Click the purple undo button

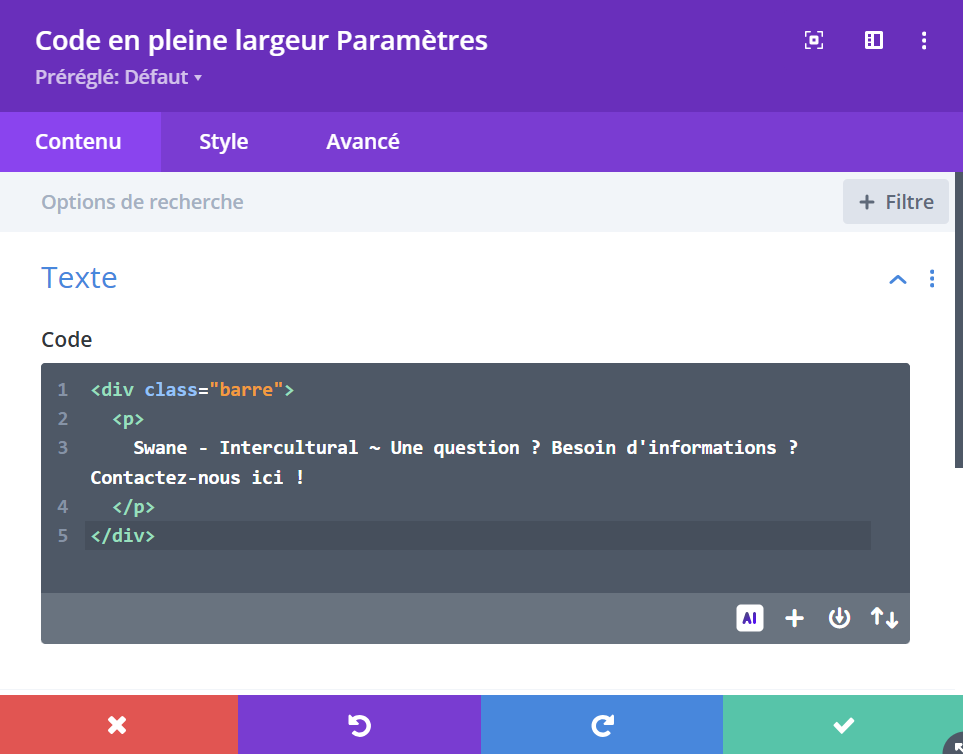pyautogui.click(x=359, y=725)
